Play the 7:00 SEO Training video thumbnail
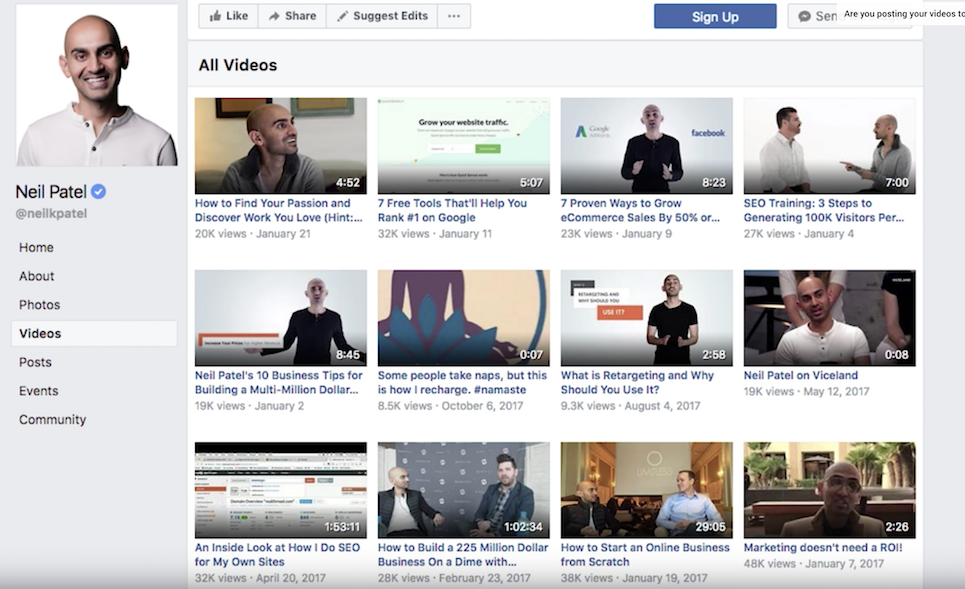 pos(829,146)
